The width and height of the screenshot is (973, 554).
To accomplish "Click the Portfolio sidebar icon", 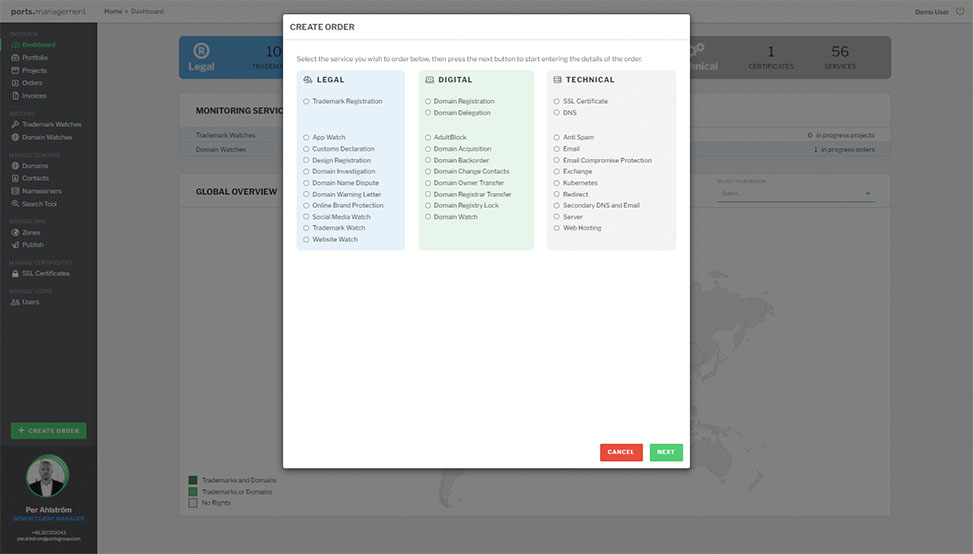I will point(15,58).
